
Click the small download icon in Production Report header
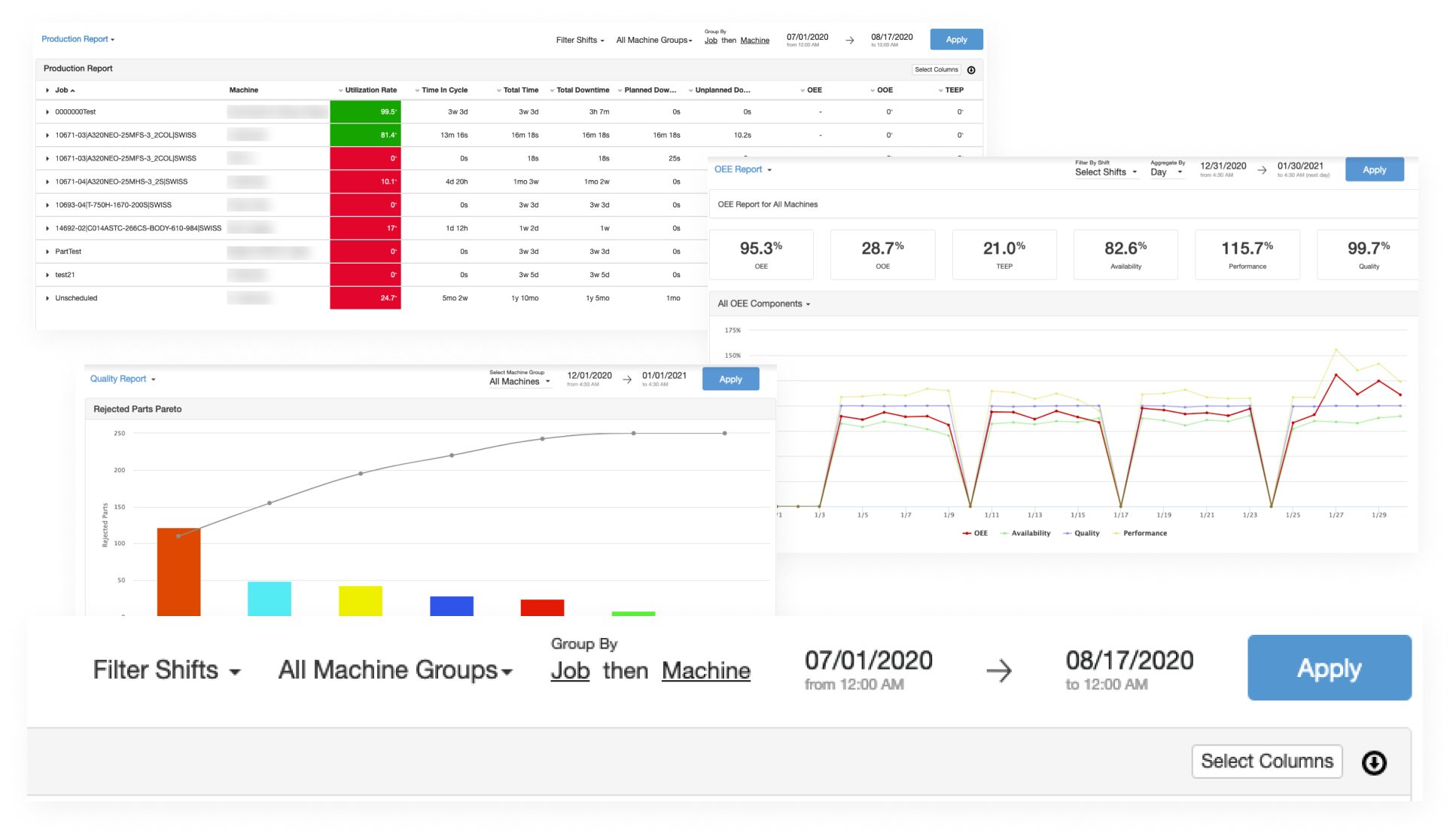pos(971,70)
